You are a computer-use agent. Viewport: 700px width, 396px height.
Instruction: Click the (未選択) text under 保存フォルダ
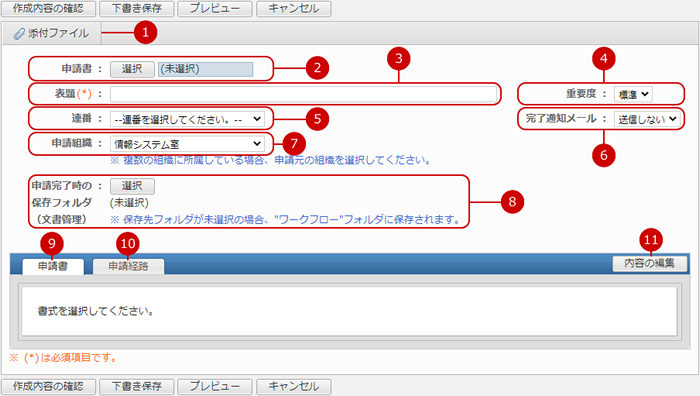point(129,203)
